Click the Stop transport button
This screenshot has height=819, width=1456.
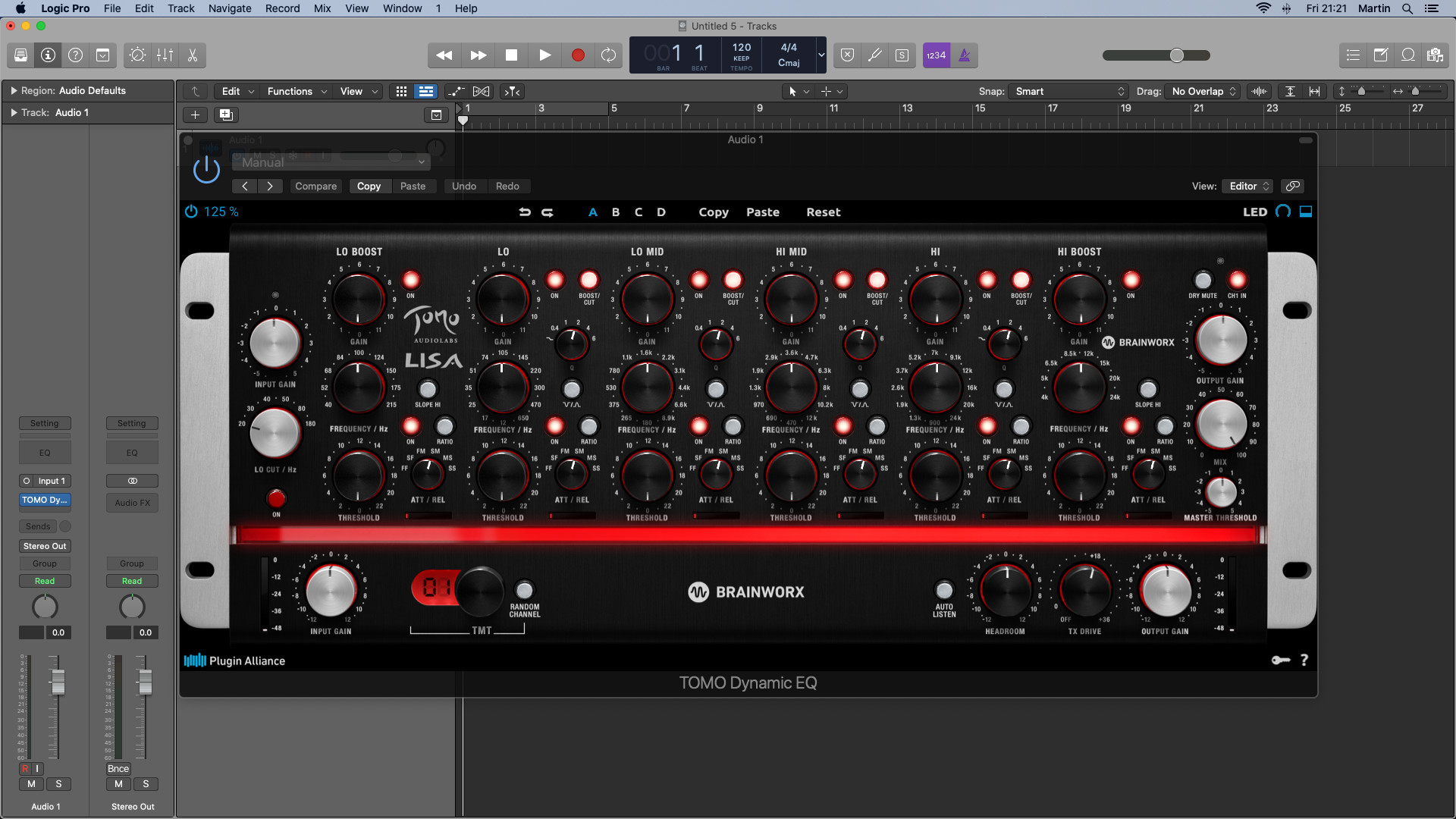512,55
